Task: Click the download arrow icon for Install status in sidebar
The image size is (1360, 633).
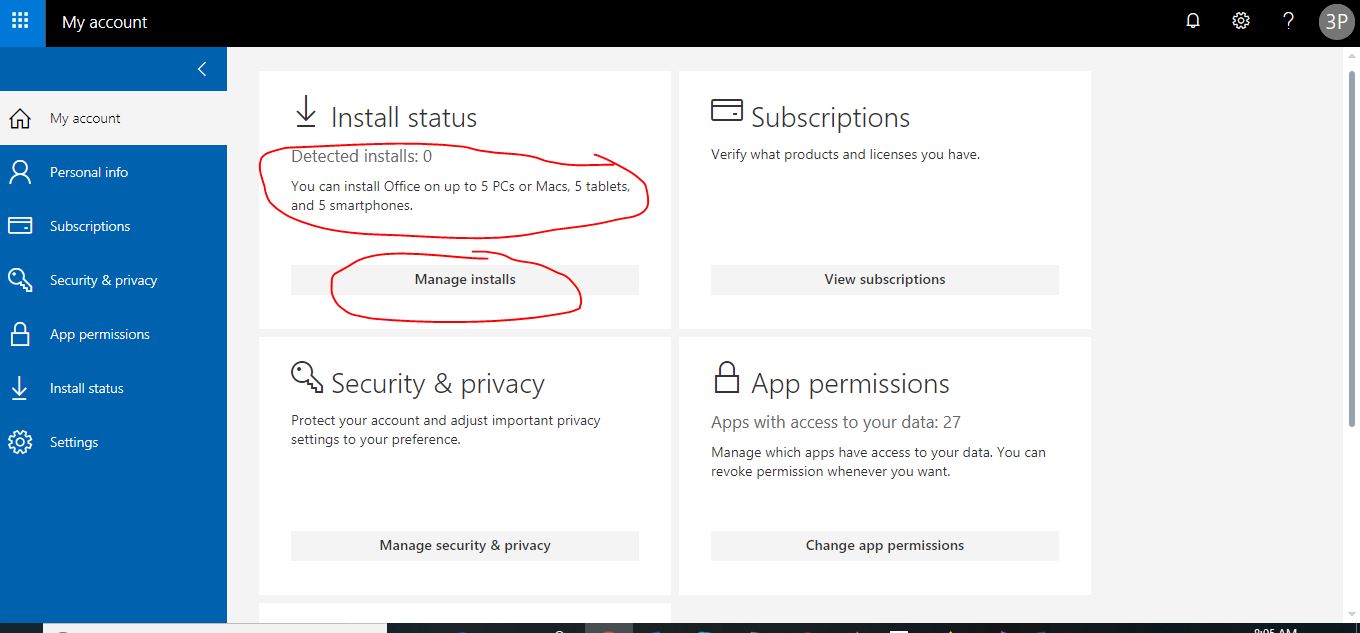Action: [x=20, y=388]
